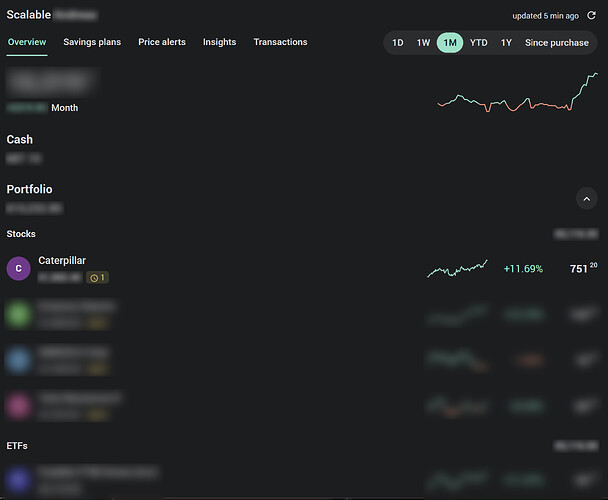Click the Scalable brand title
This screenshot has width=608, height=500.
(29, 15)
